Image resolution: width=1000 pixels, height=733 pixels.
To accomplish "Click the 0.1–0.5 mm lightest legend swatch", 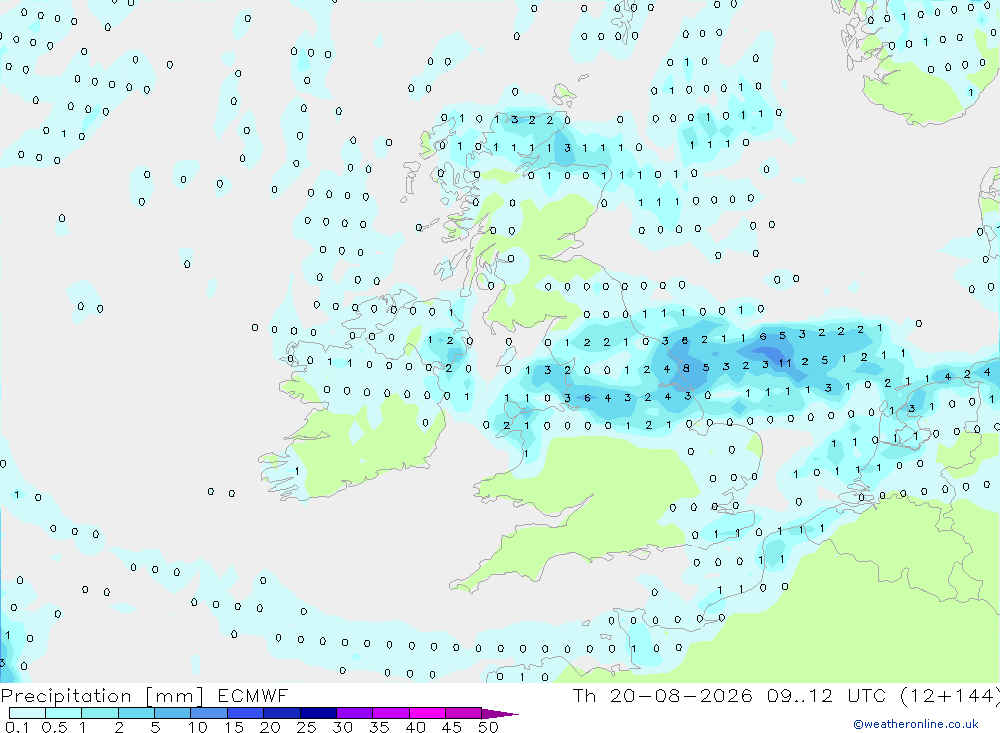I will coord(27,713).
